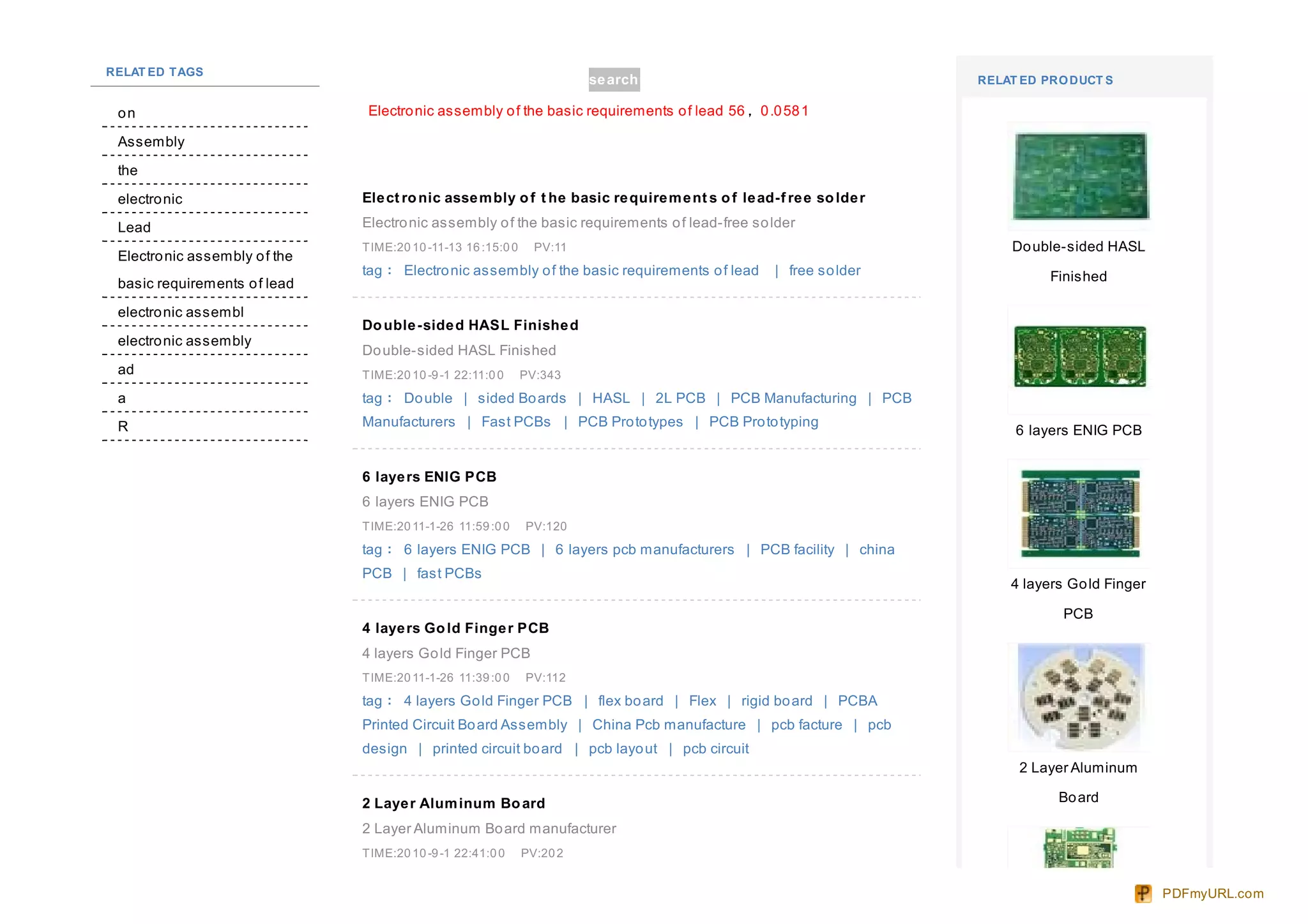Open the '6 layers ENIG PCB' result heading
The height and width of the screenshot is (924, 1308).
[429, 477]
